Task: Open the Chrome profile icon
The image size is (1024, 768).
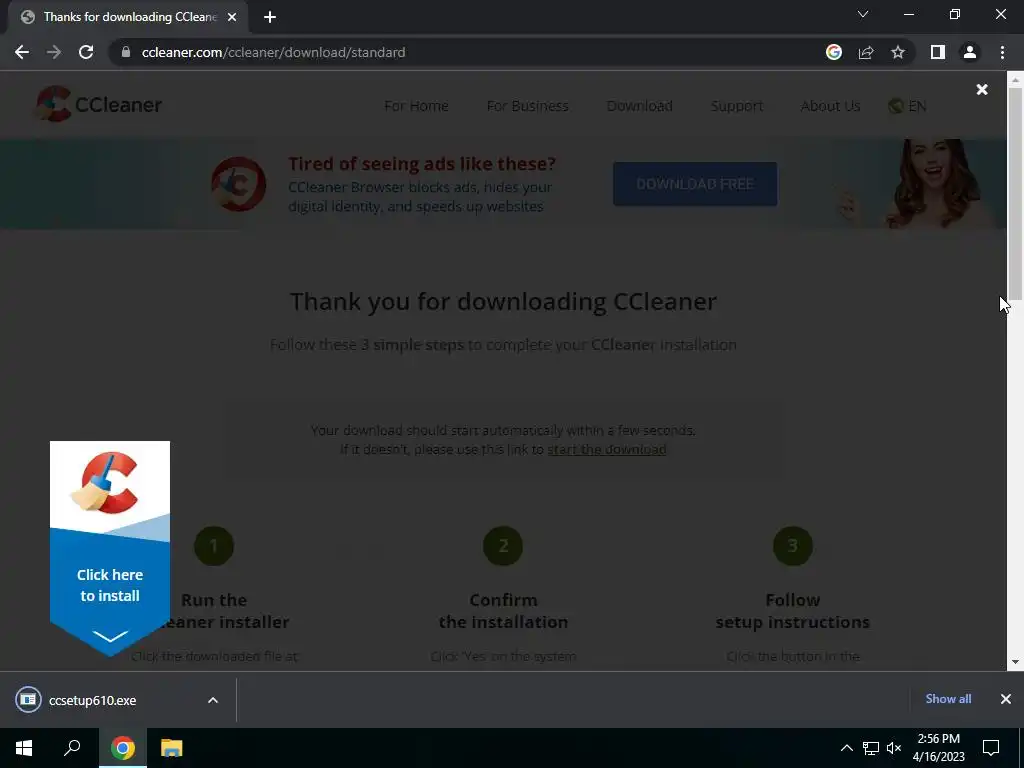Action: 970,52
